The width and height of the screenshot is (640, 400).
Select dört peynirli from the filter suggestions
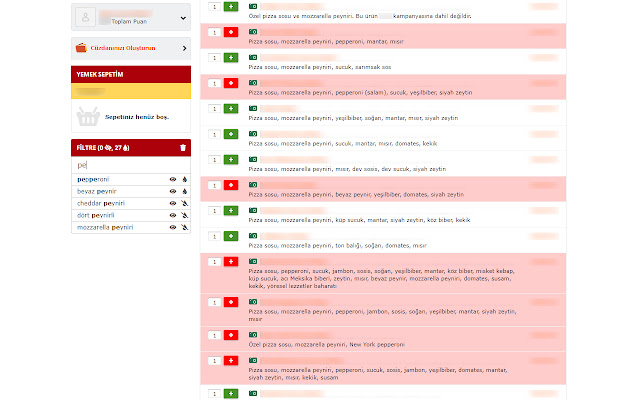96,216
